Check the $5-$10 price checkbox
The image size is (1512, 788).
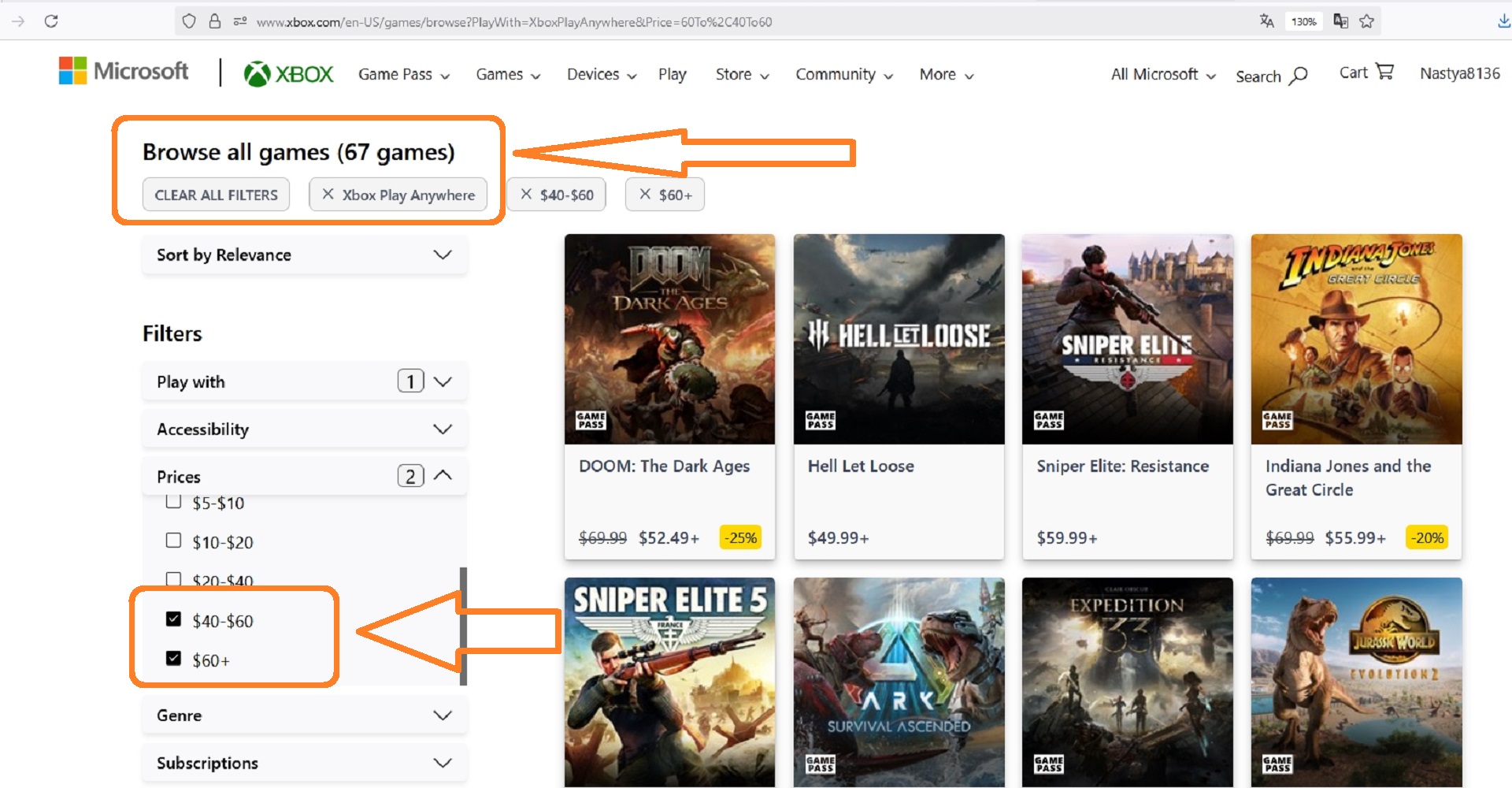[174, 502]
